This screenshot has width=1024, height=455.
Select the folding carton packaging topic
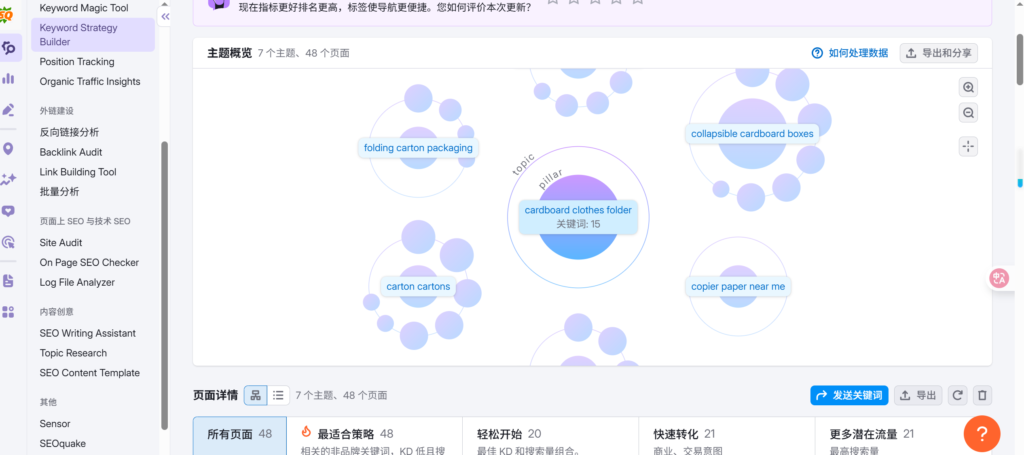point(418,148)
